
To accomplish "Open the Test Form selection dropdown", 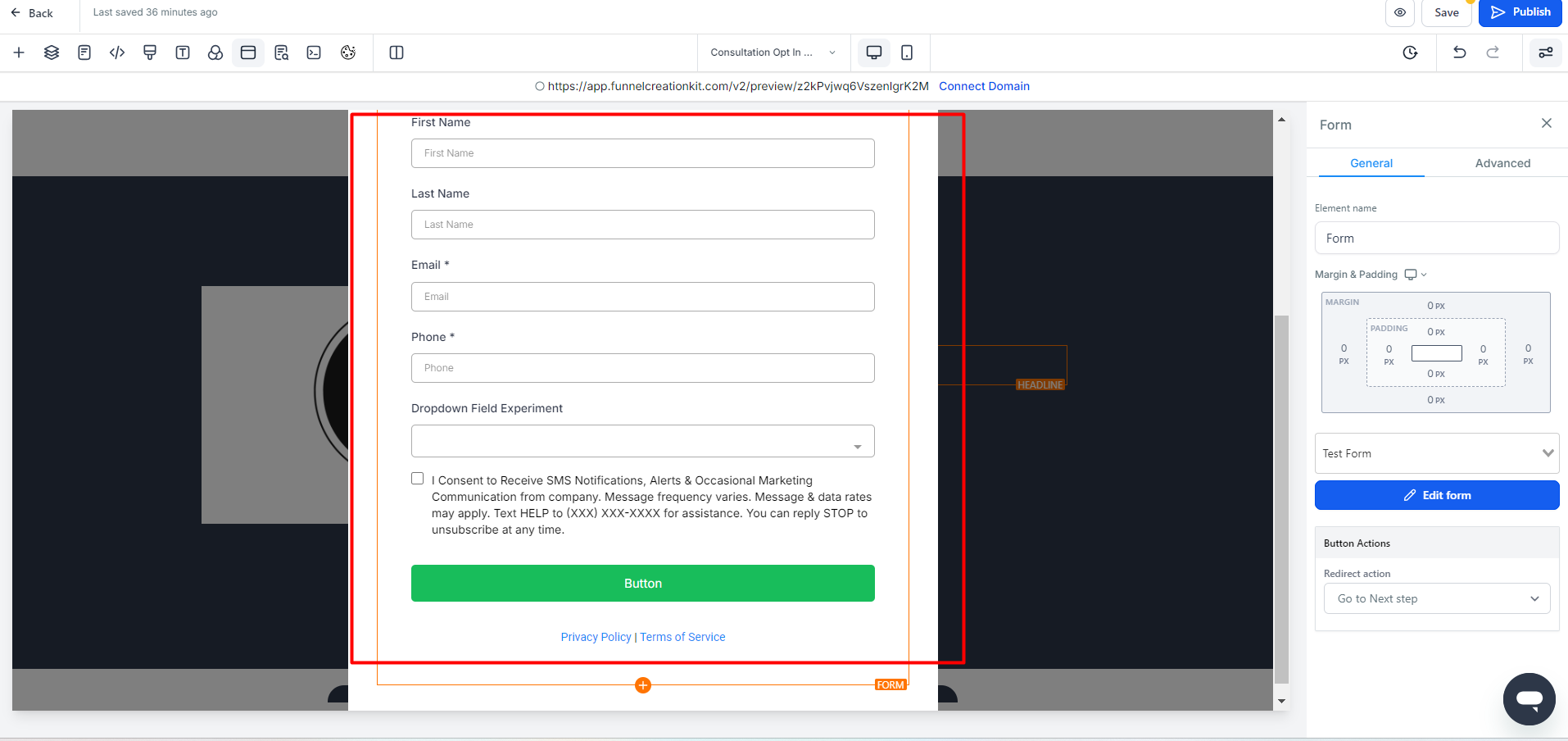I will [1437, 453].
